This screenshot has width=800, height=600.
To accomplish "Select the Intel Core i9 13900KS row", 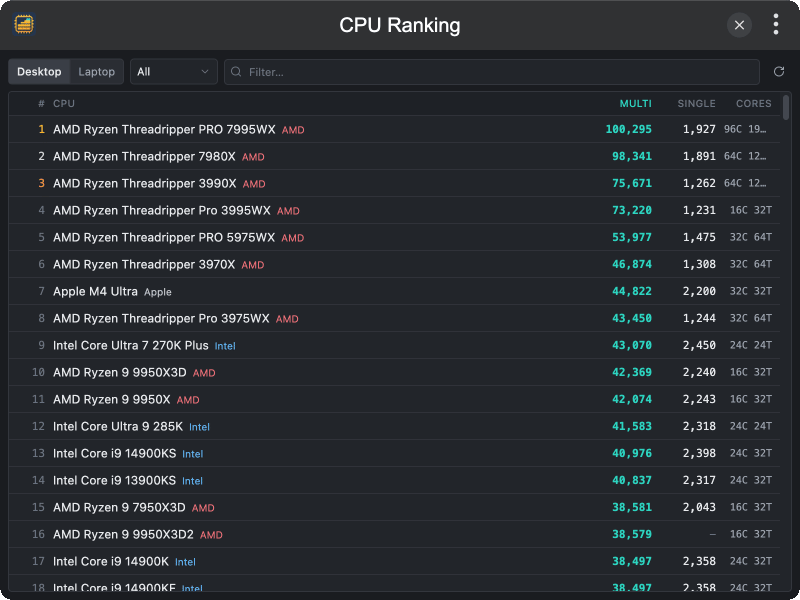I will click(394, 481).
